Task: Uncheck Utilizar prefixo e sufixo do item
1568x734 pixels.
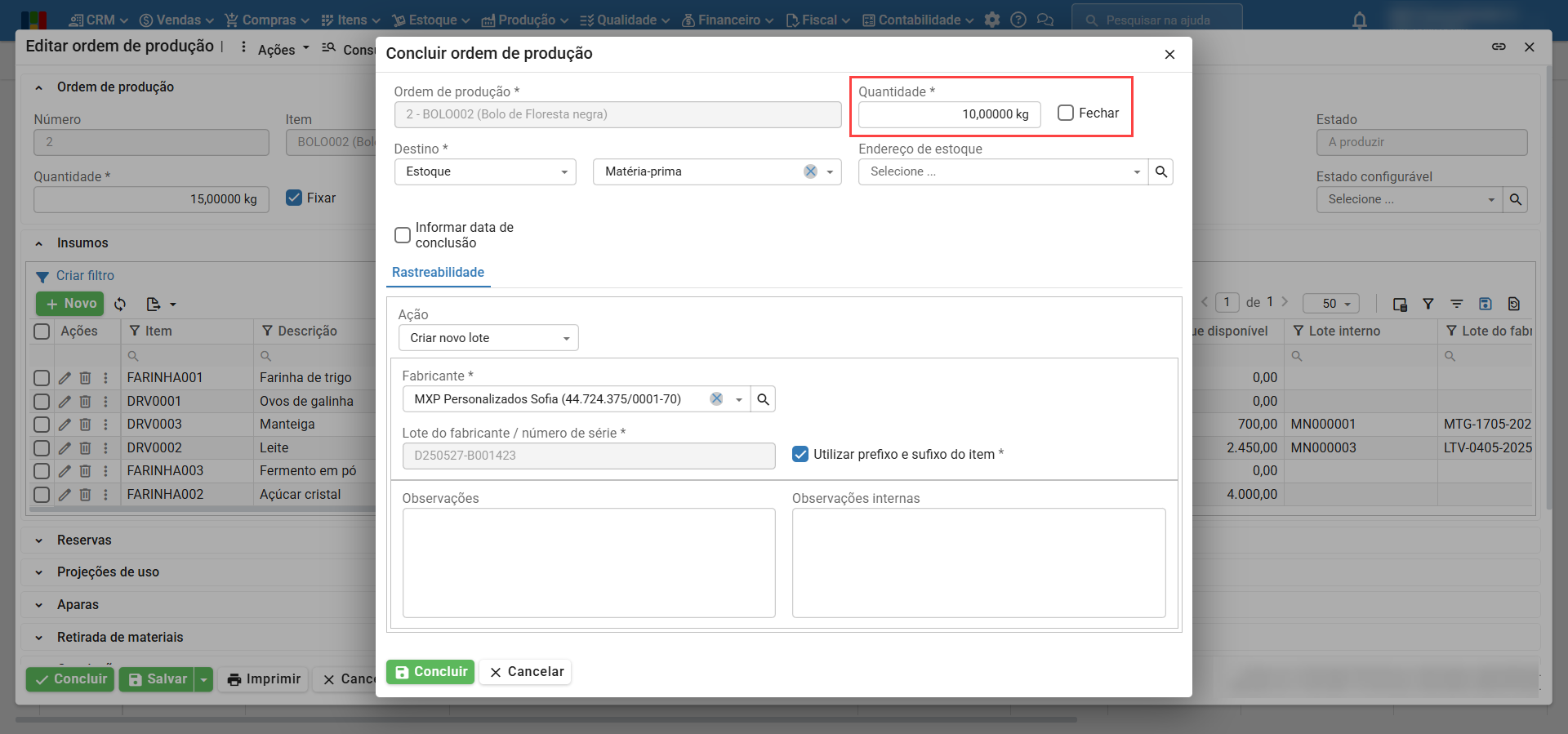Action: [800, 454]
